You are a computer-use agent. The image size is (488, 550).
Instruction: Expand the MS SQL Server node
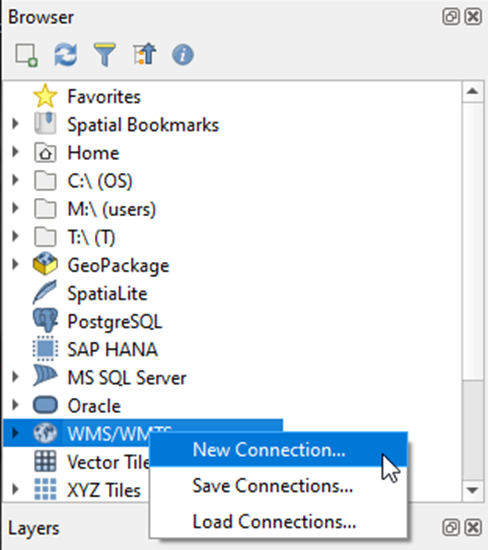(15, 376)
